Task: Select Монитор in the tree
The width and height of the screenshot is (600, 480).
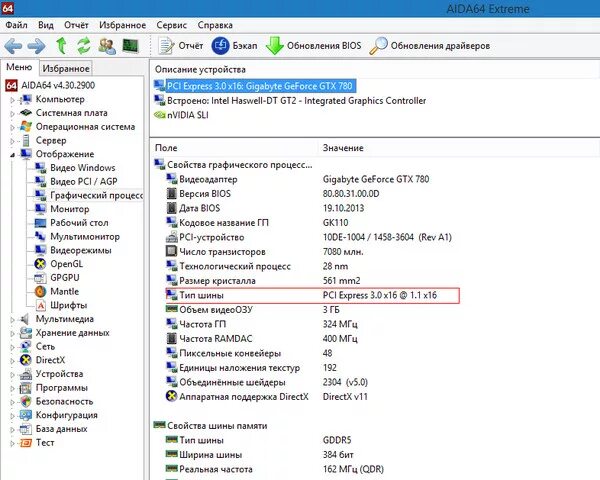Action: 70,209
